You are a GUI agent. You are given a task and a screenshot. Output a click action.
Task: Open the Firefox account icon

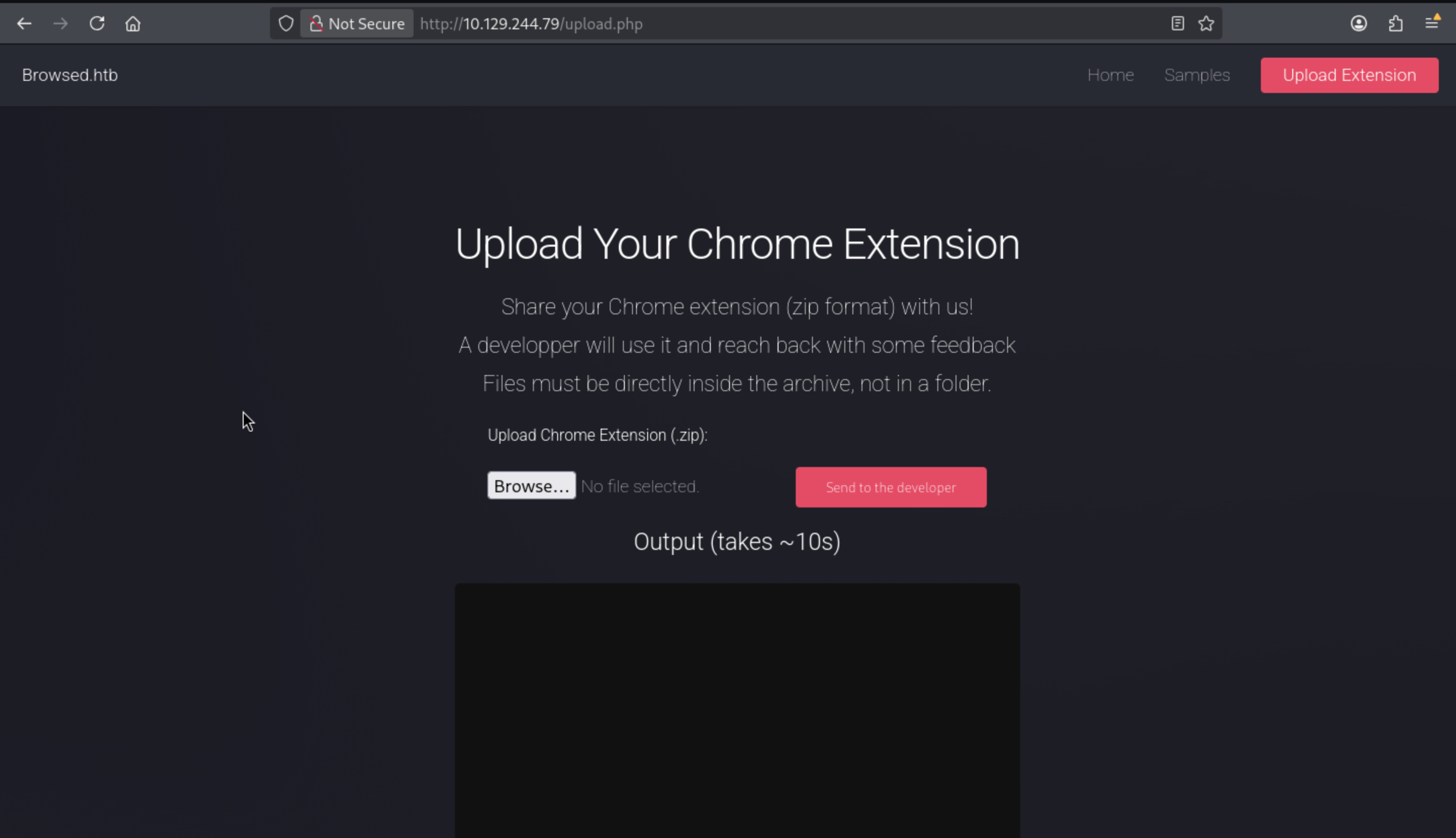coord(1359,24)
